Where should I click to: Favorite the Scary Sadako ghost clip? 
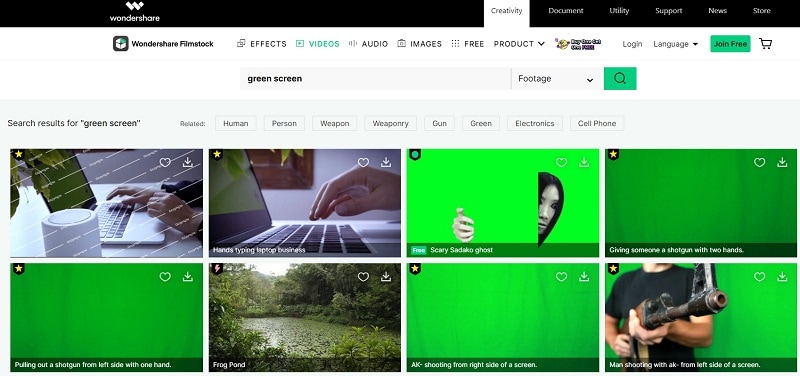[561, 162]
